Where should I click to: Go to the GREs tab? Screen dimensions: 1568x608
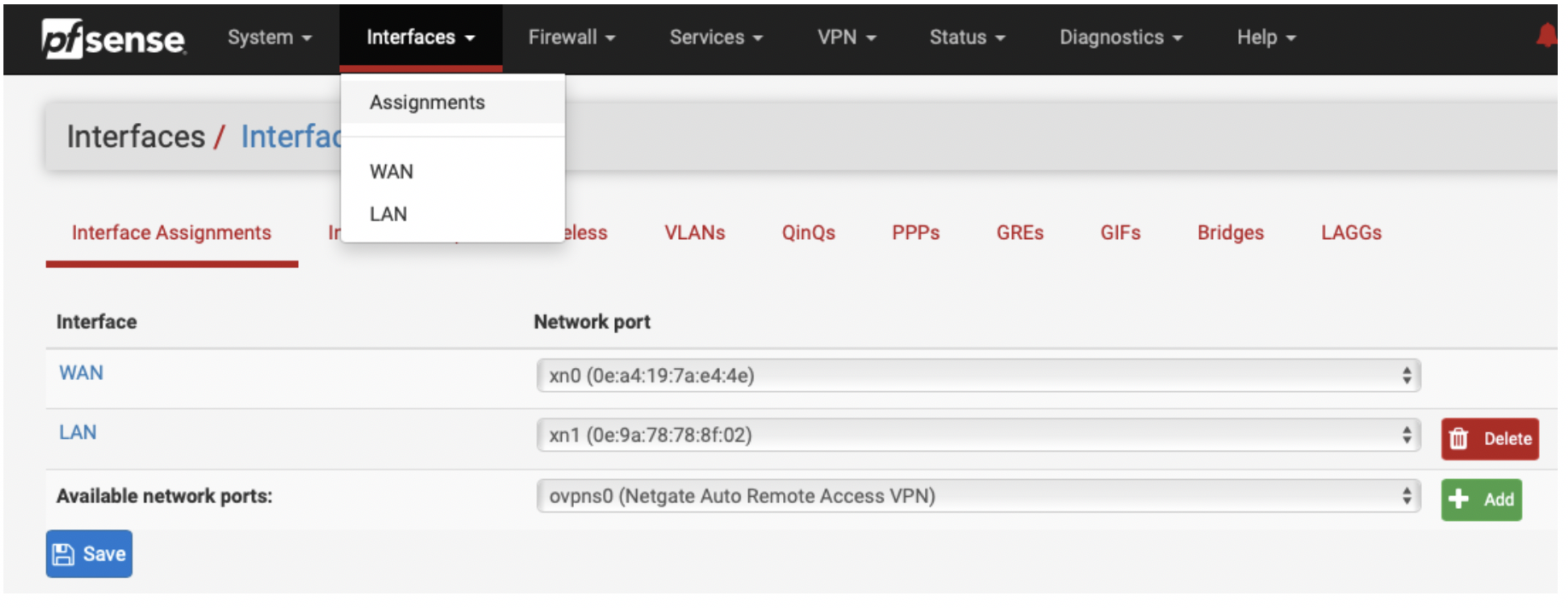point(1020,233)
